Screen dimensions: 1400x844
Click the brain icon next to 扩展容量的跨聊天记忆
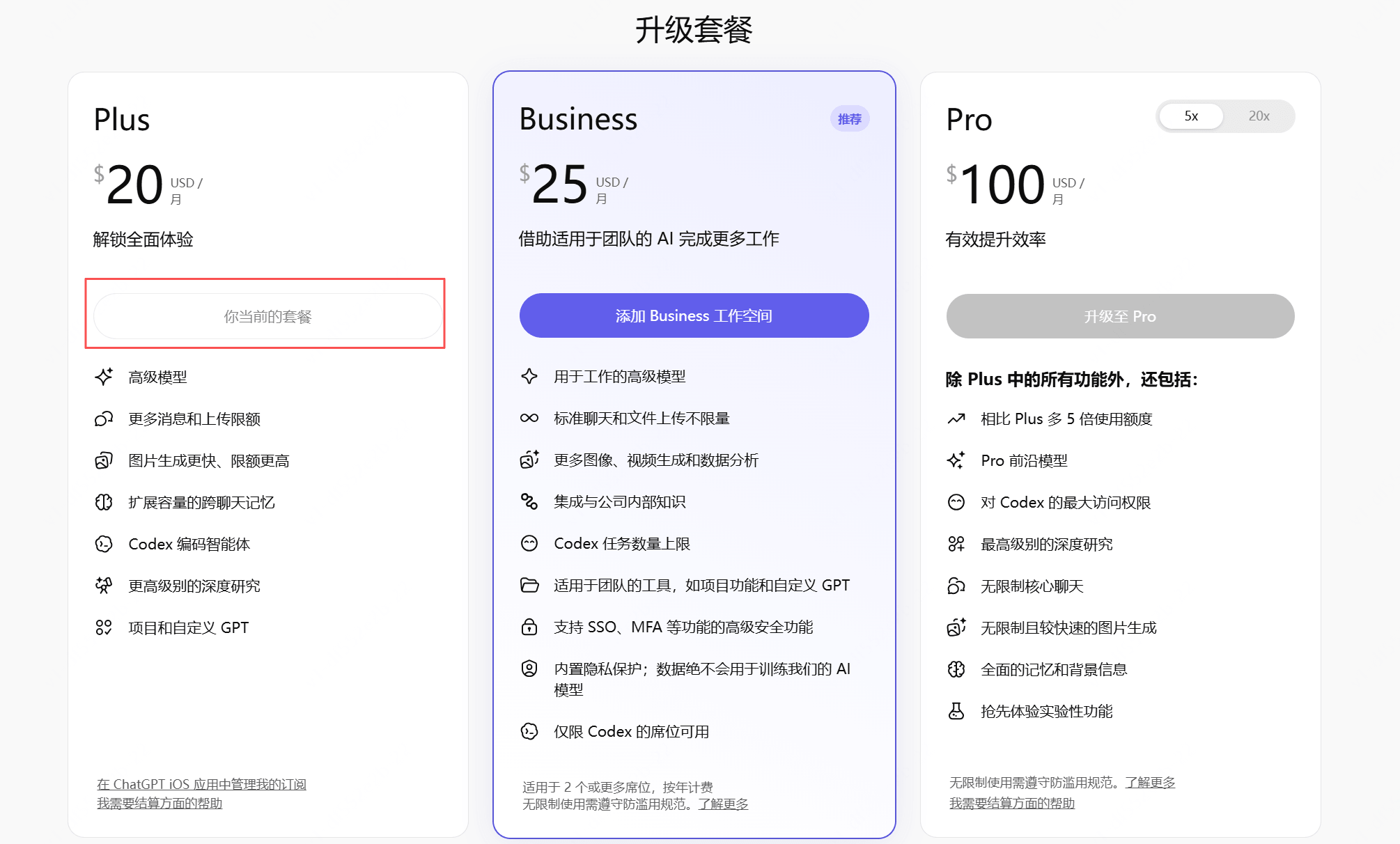pyautogui.click(x=104, y=502)
